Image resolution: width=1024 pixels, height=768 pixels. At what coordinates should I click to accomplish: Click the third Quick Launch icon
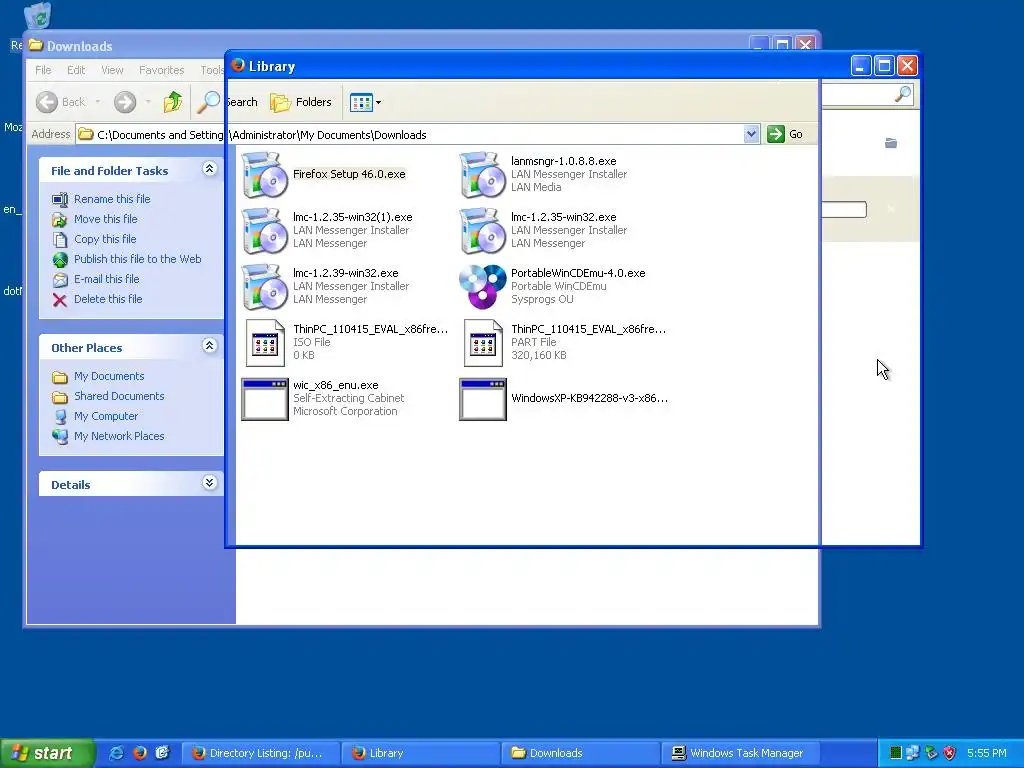coord(163,753)
